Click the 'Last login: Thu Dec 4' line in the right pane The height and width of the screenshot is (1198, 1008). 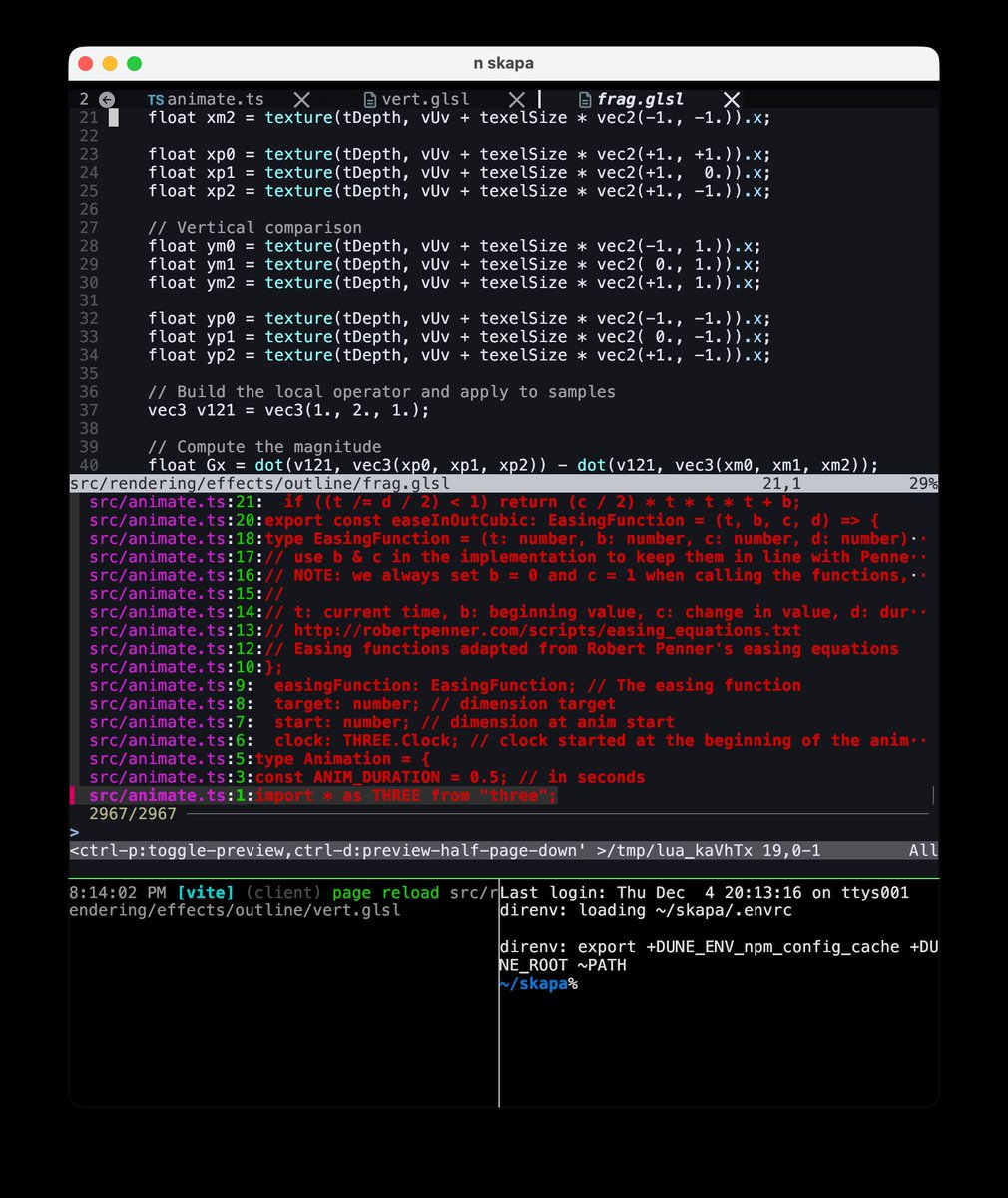coord(705,892)
